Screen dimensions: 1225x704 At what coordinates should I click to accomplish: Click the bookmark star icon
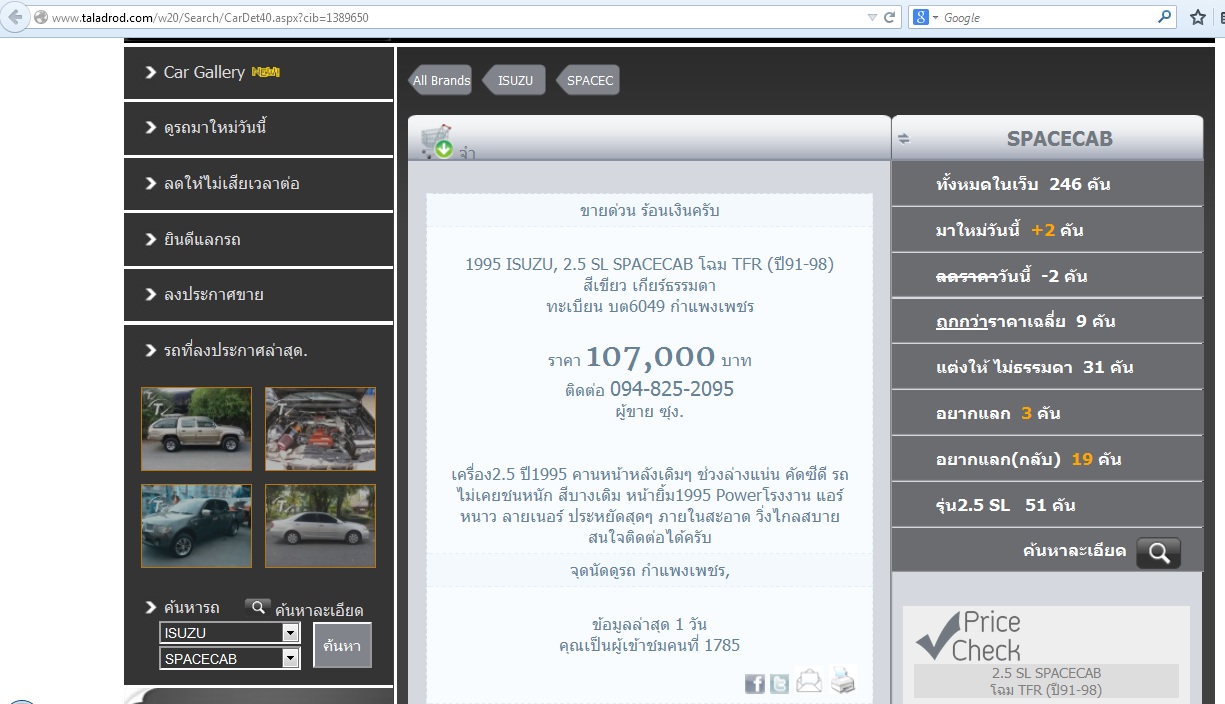pos(1197,17)
